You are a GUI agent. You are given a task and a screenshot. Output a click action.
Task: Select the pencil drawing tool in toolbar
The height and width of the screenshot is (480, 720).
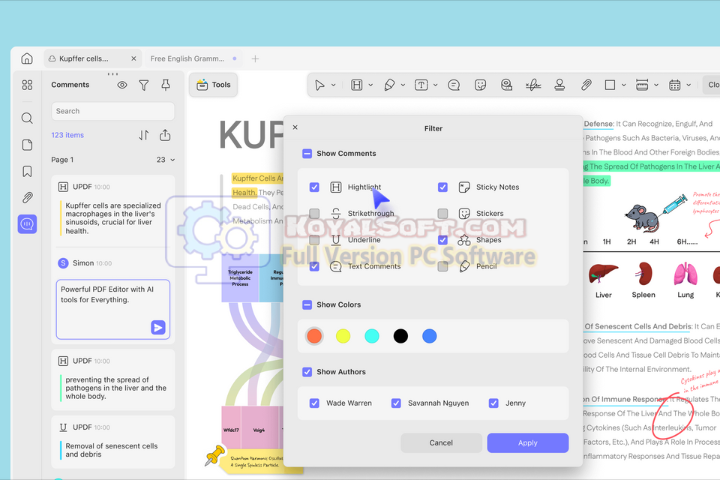(x=389, y=85)
